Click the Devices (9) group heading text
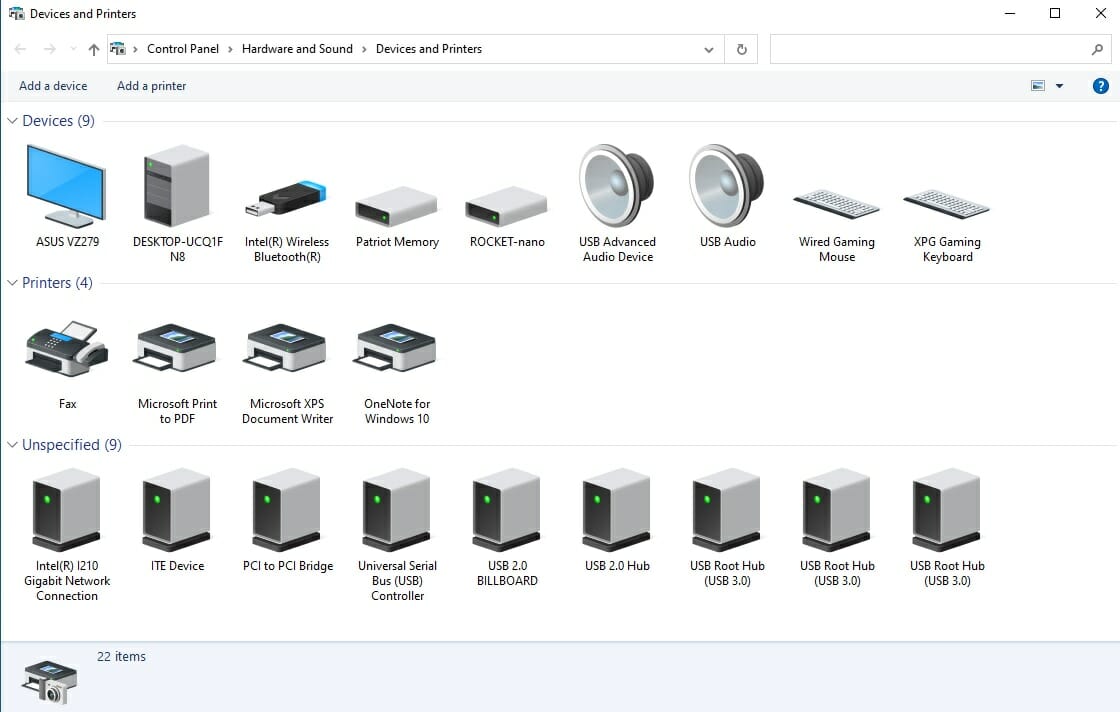The height and width of the screenshot is (712, 1120). 59,121
